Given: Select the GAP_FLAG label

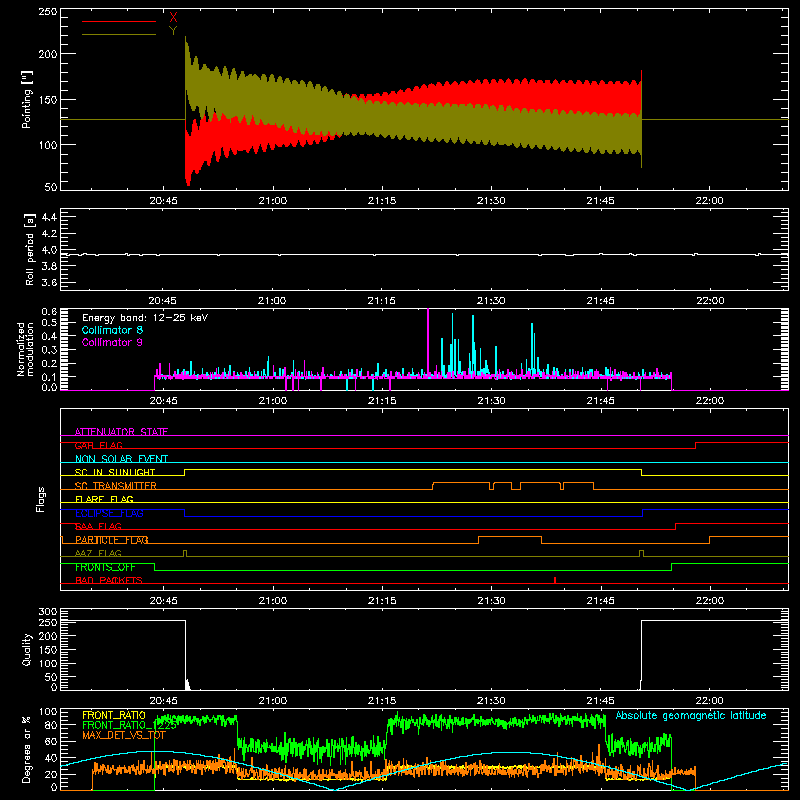Looking at the screenshot, I should tap(98, 445).
